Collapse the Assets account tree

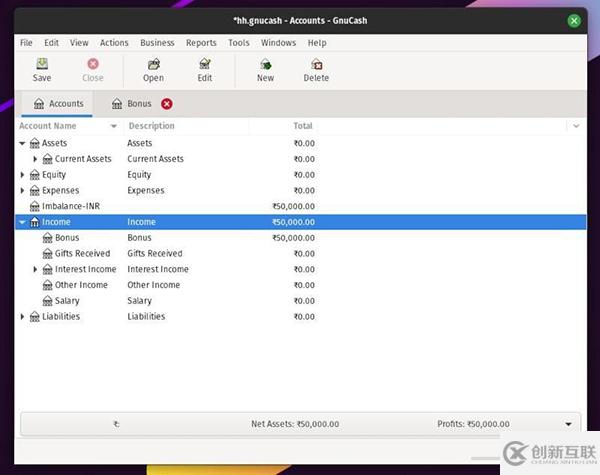pyautogui.click(x=22, y=143)
